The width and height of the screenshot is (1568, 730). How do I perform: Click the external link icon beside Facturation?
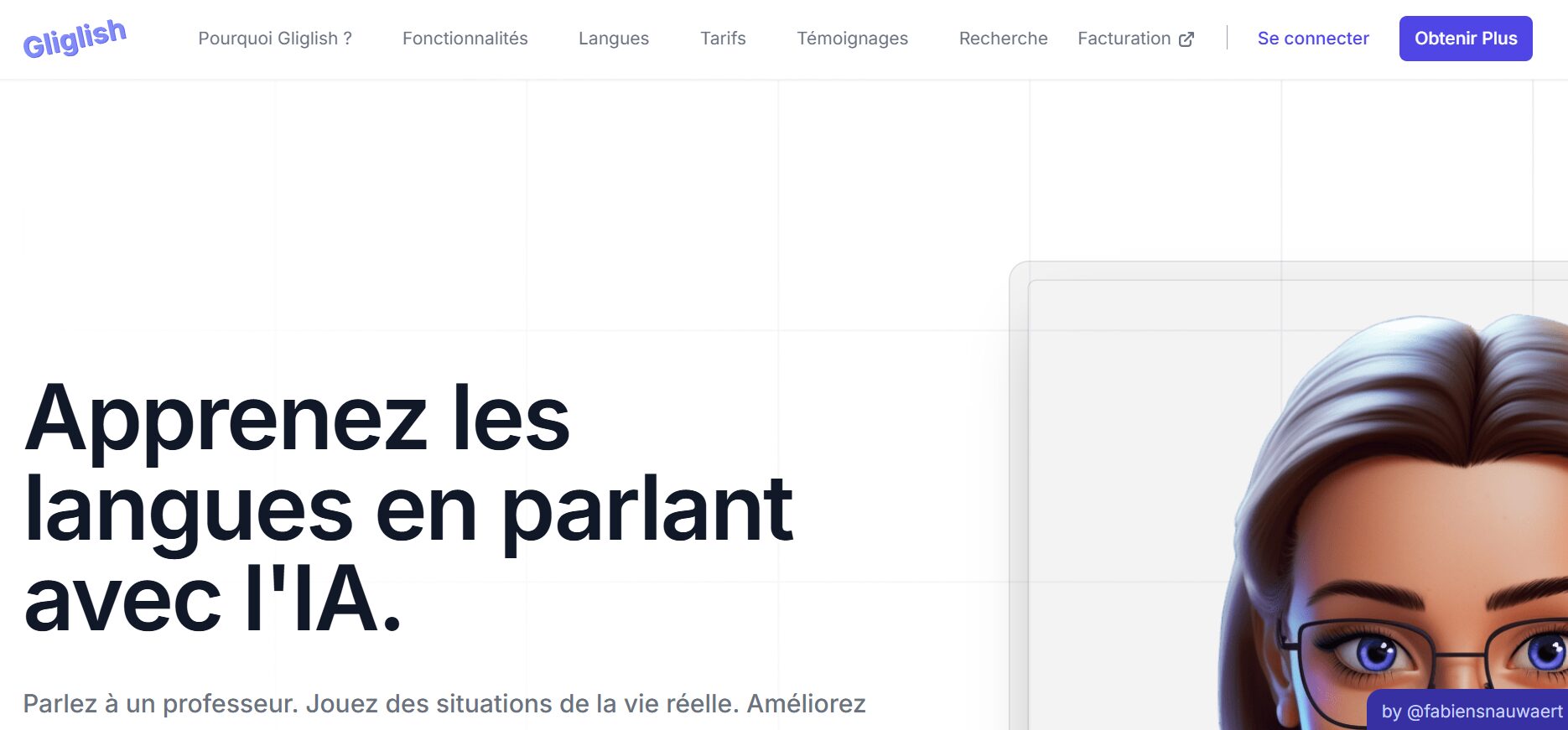point(1186,39)
